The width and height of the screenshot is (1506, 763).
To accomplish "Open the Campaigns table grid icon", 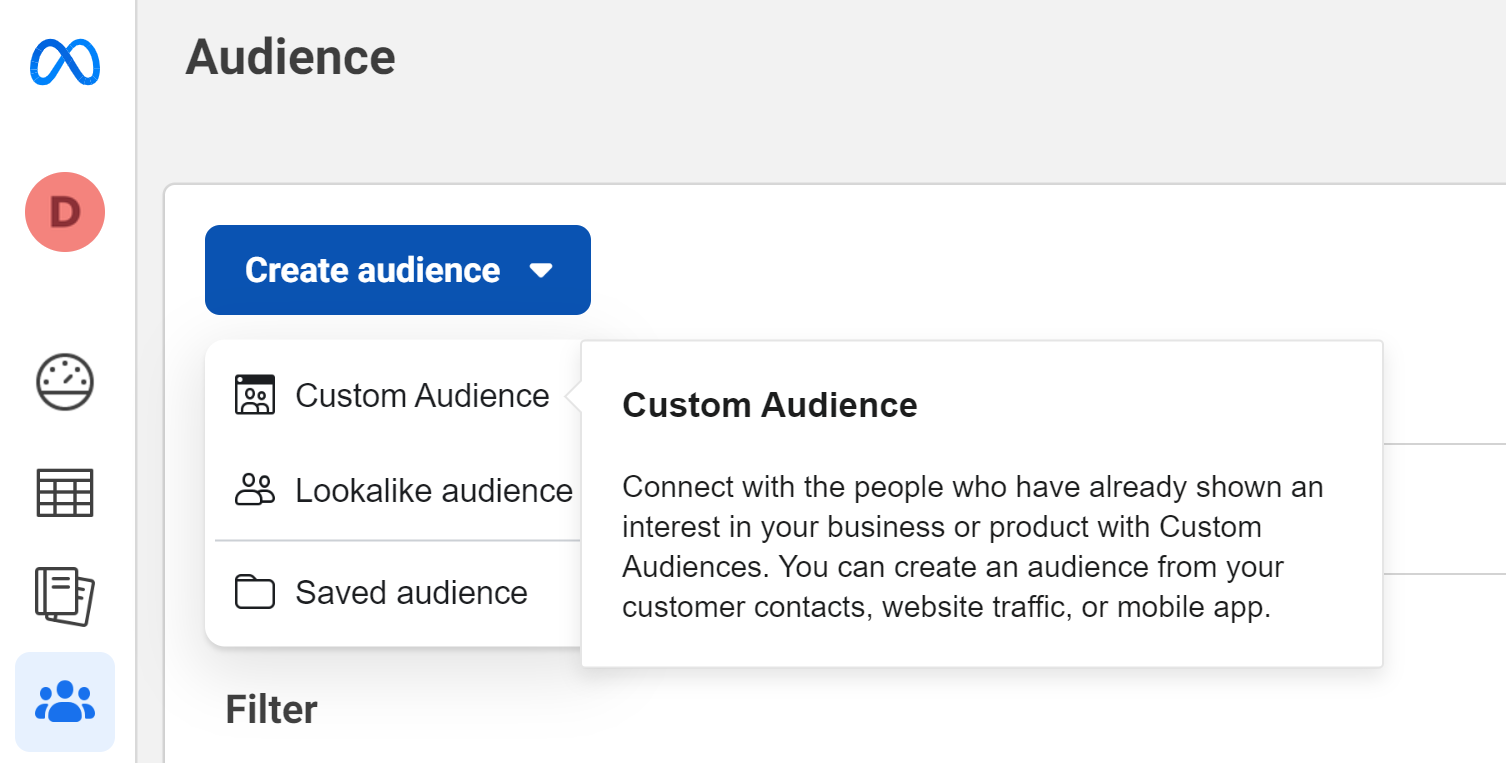I will (x=65, y=492).
